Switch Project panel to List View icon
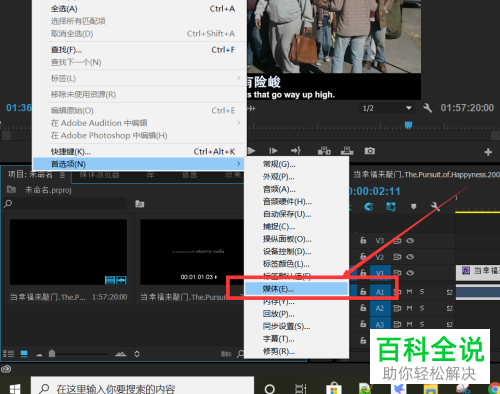The width and height of the screenshot is (500, 394). (9, 354)
